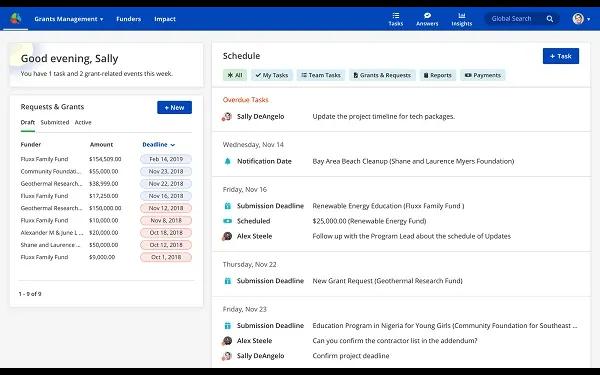Toggle the Grants & Requests filter

click(x=382, y=75)
